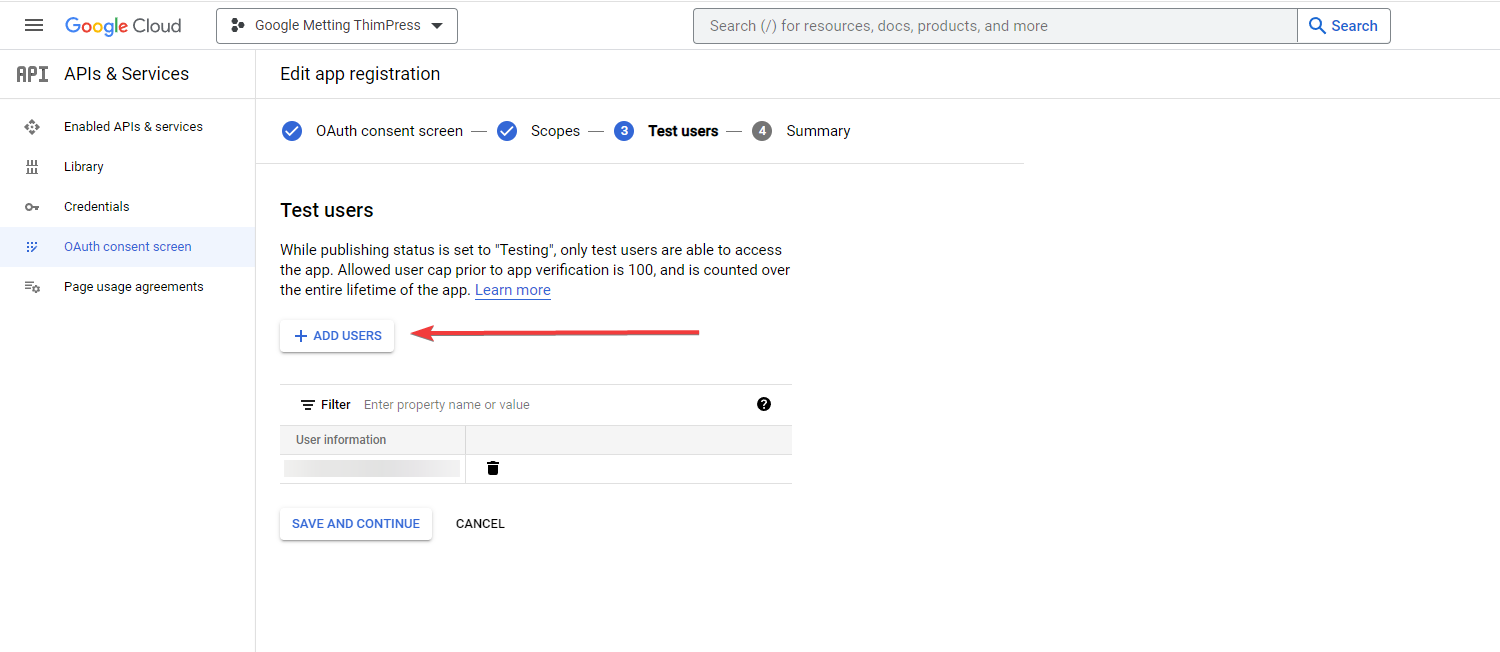1500x652 pixels.
Task: Click the Scopes step checkmark icon
Action: coord(507,131)
